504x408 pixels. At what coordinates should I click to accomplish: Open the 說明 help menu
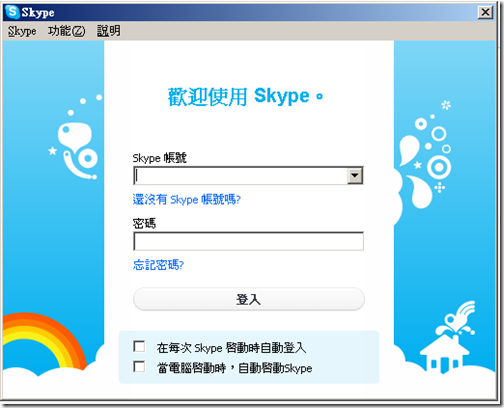coord(109,31)
